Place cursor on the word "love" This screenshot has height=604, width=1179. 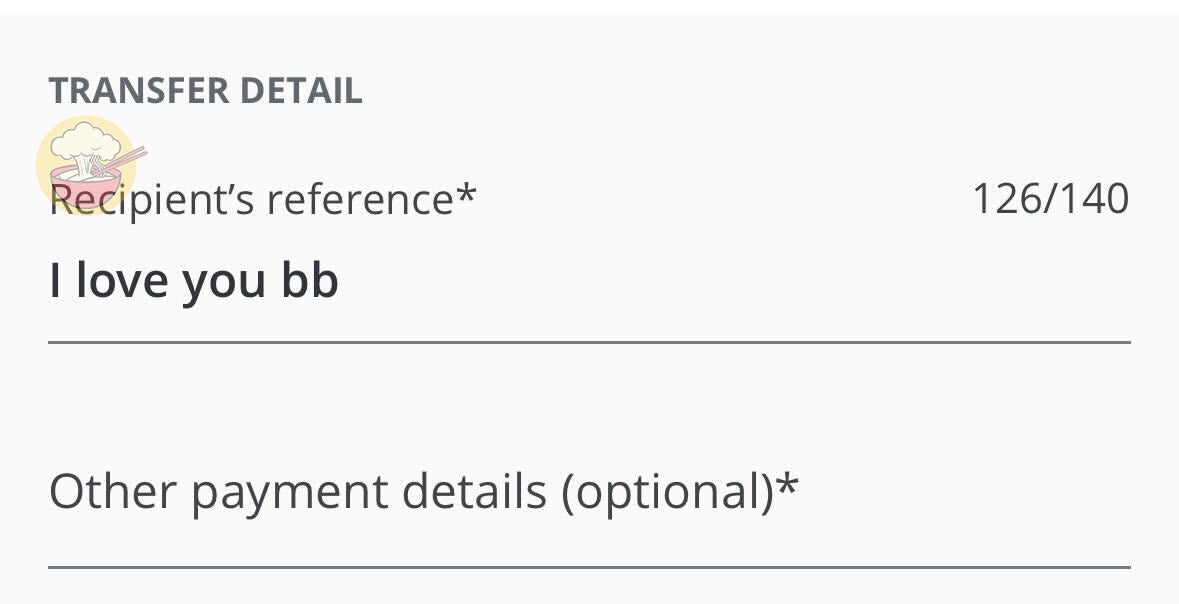pyautogui.click(x=123, y=282)
